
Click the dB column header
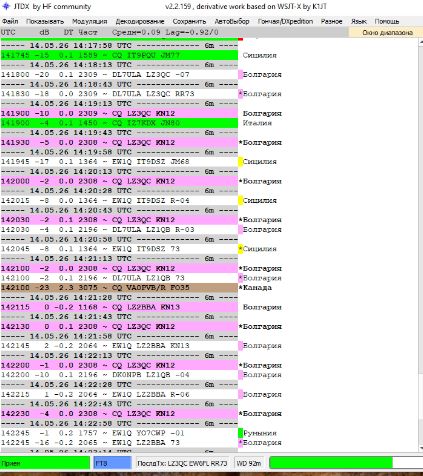point(44,32)
